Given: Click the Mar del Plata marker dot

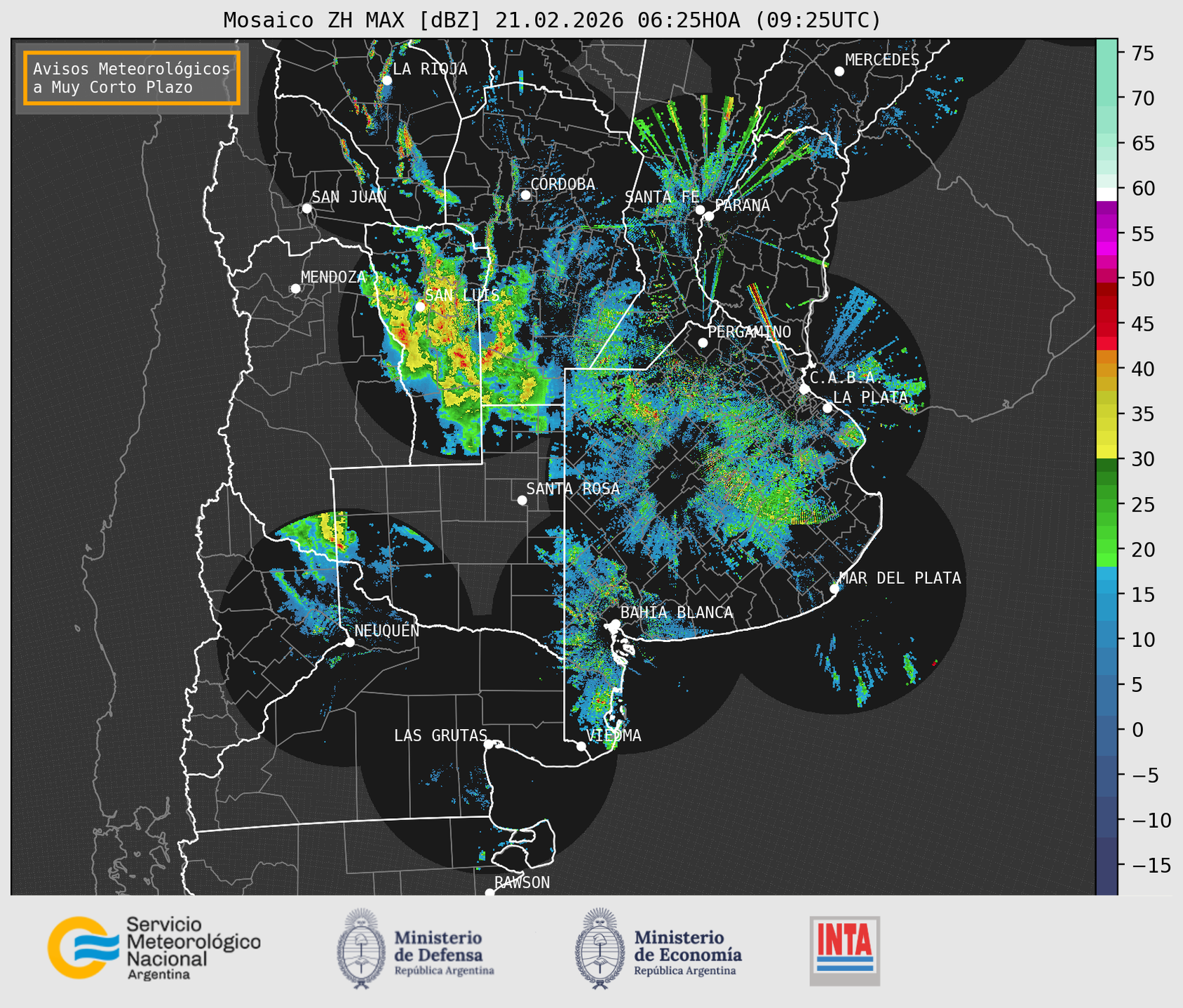Looking at the screenshot, I should (x=834, y=588).
